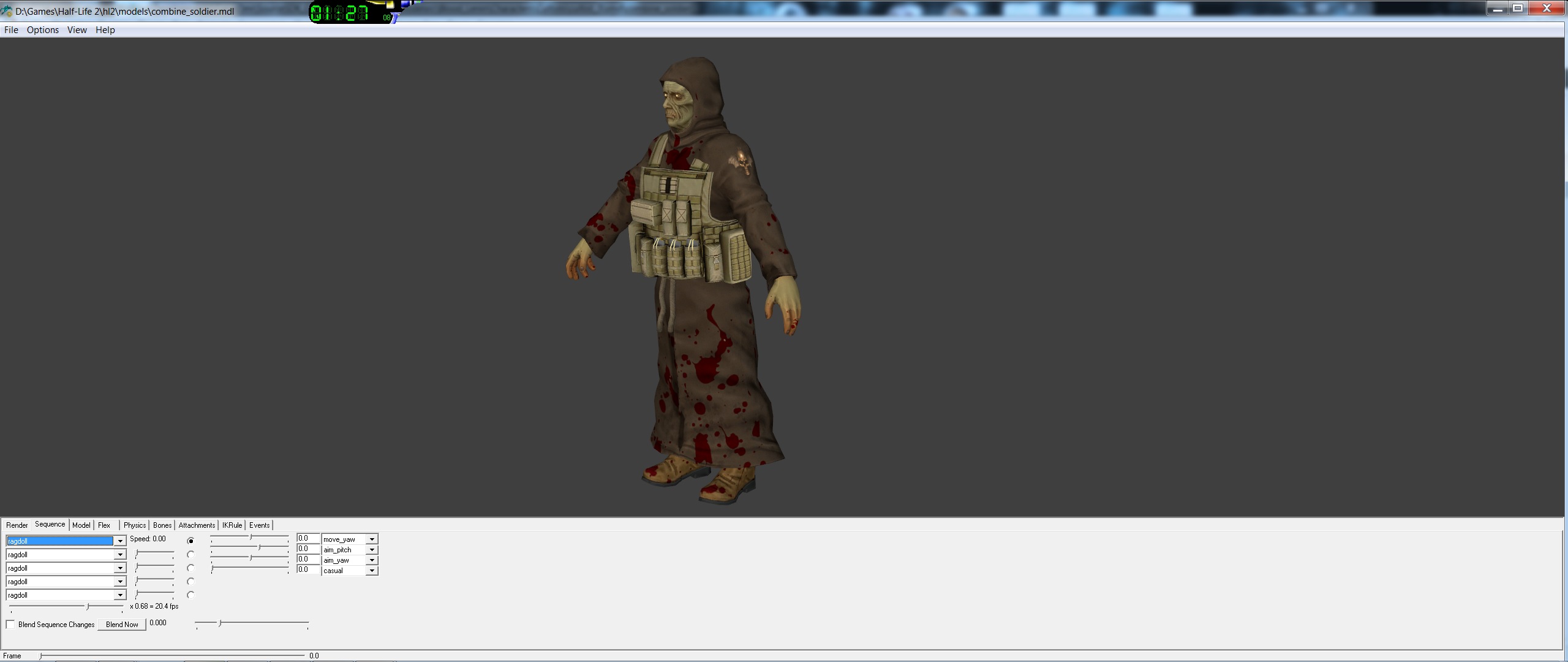Select the Render tab

pos(17,525)
